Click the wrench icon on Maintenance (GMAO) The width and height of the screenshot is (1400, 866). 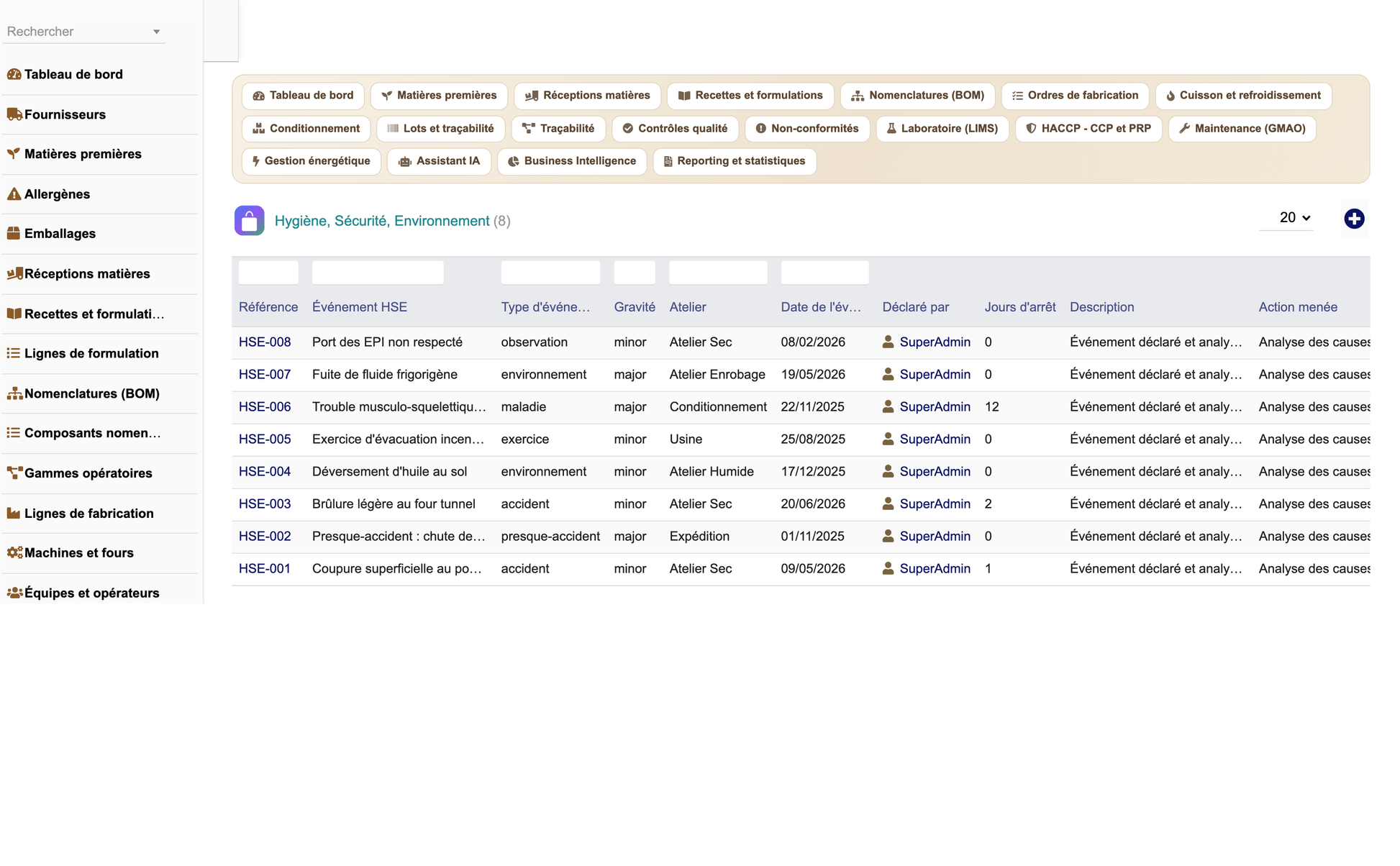pos(1184,129)
